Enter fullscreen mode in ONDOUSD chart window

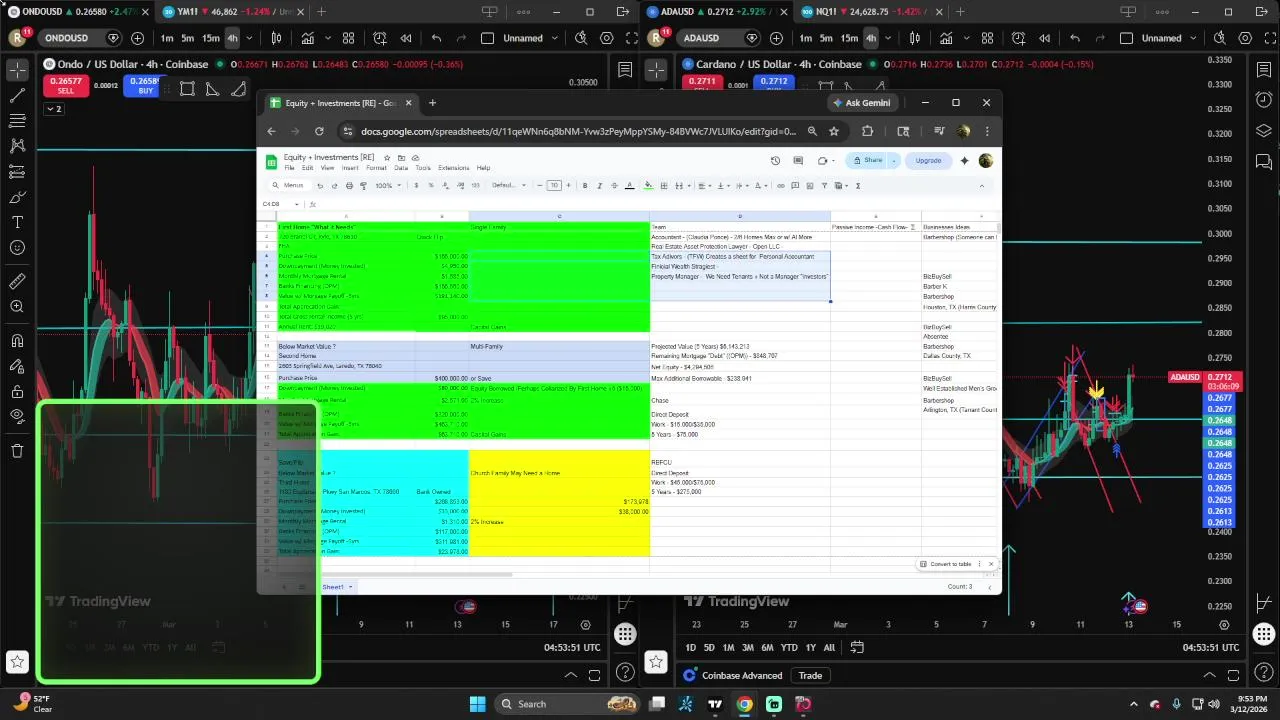[x=632, y=38]
